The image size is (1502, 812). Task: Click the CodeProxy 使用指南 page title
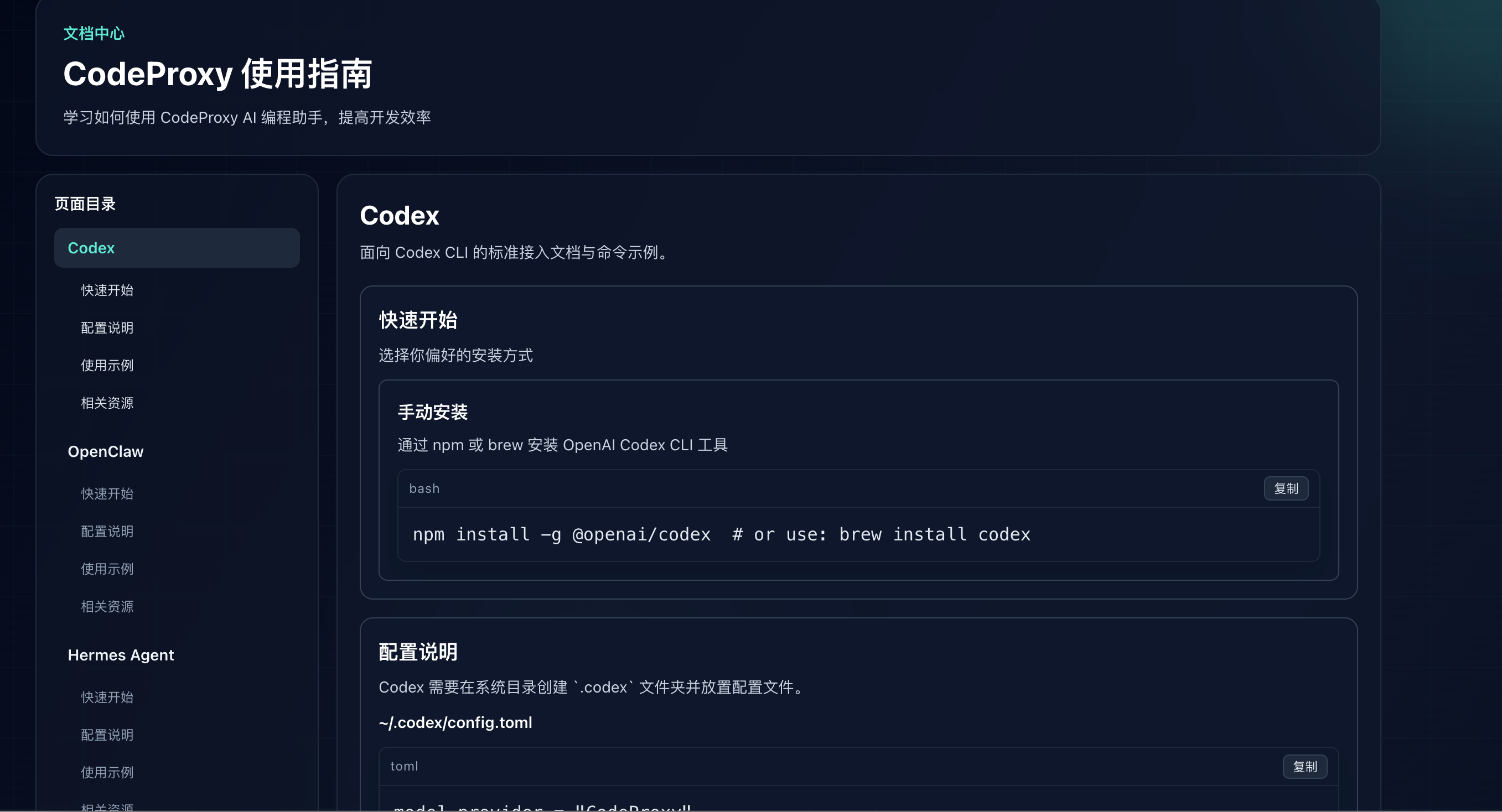click(217, 74)
